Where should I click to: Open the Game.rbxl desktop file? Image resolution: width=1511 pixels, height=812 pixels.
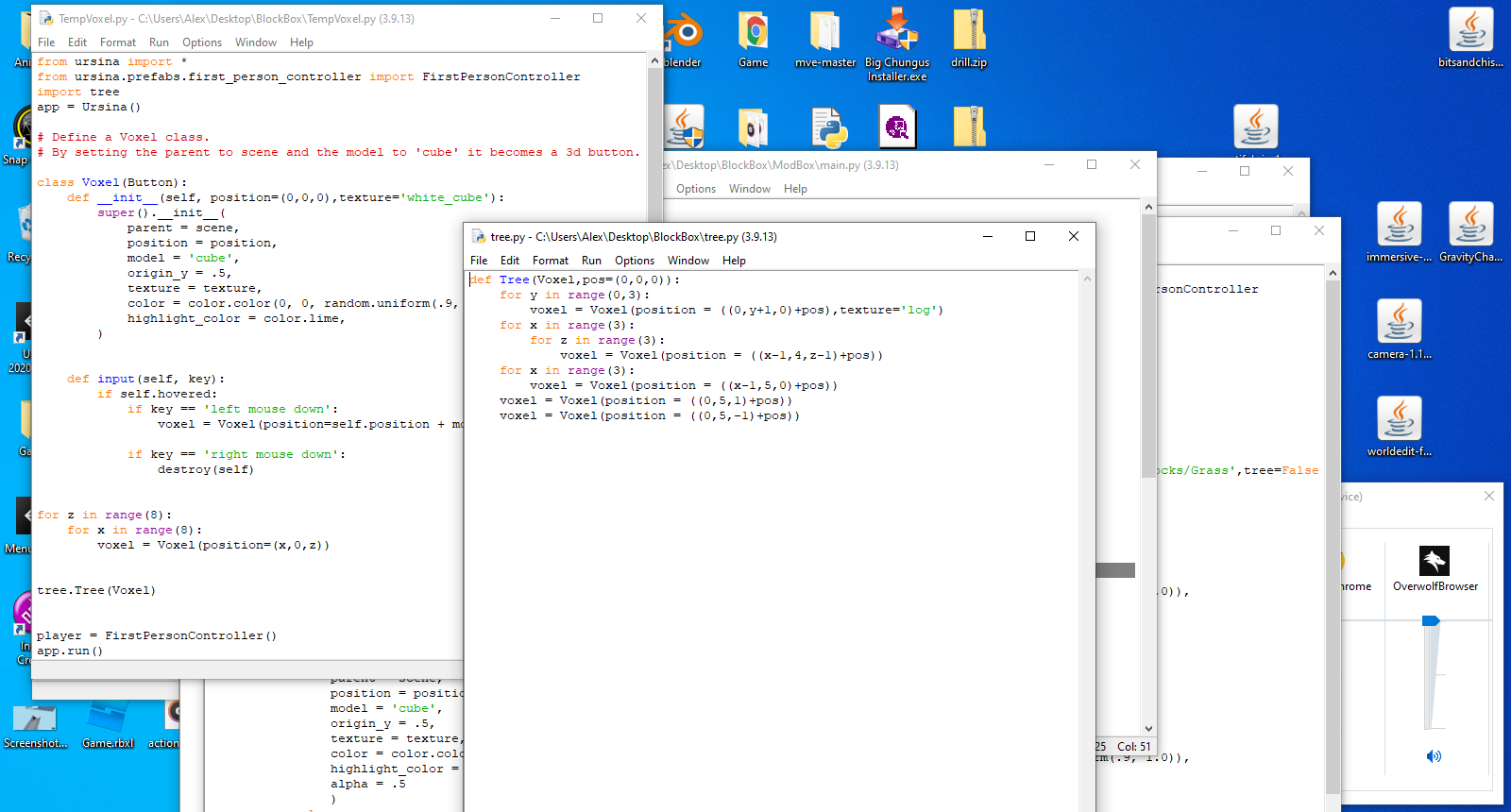pyautogui.click(x=108, y=725)
